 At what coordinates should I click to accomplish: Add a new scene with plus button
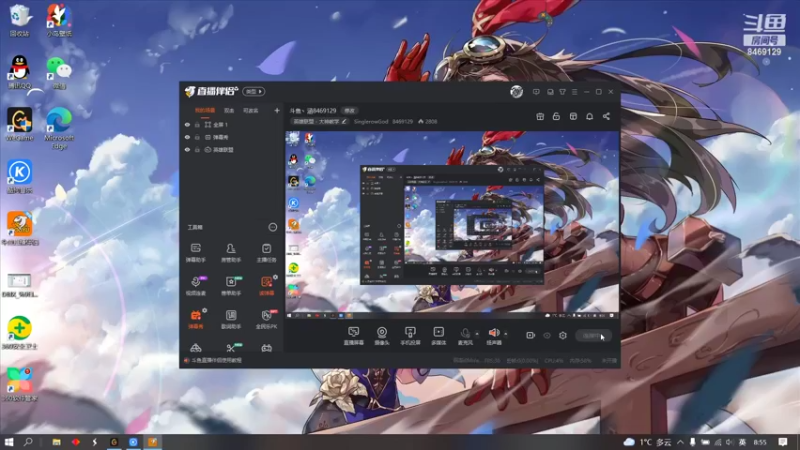tap(277, 110)
